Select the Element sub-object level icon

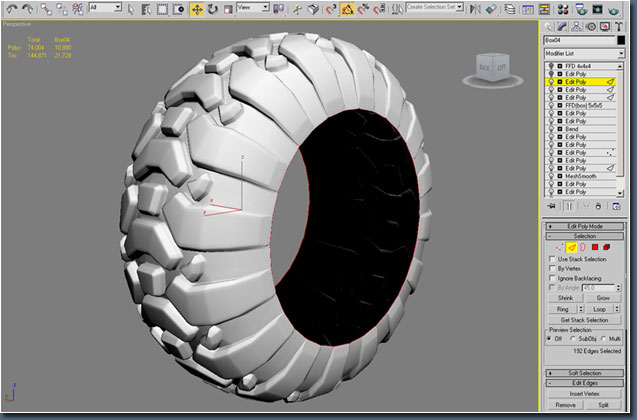pos(607,247)
